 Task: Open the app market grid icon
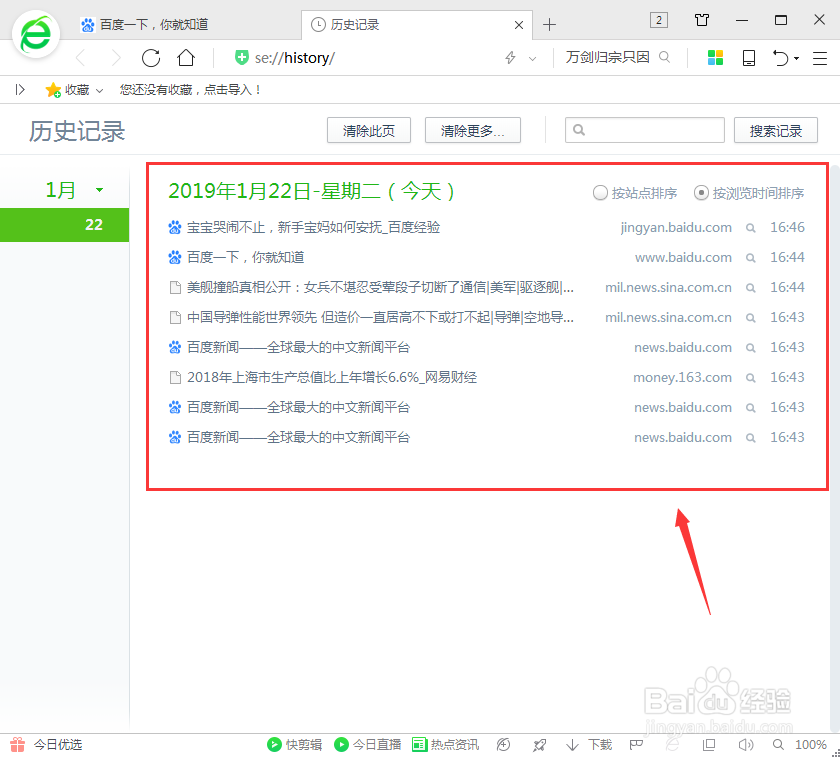pyautogui.click(x=715, y=57)
